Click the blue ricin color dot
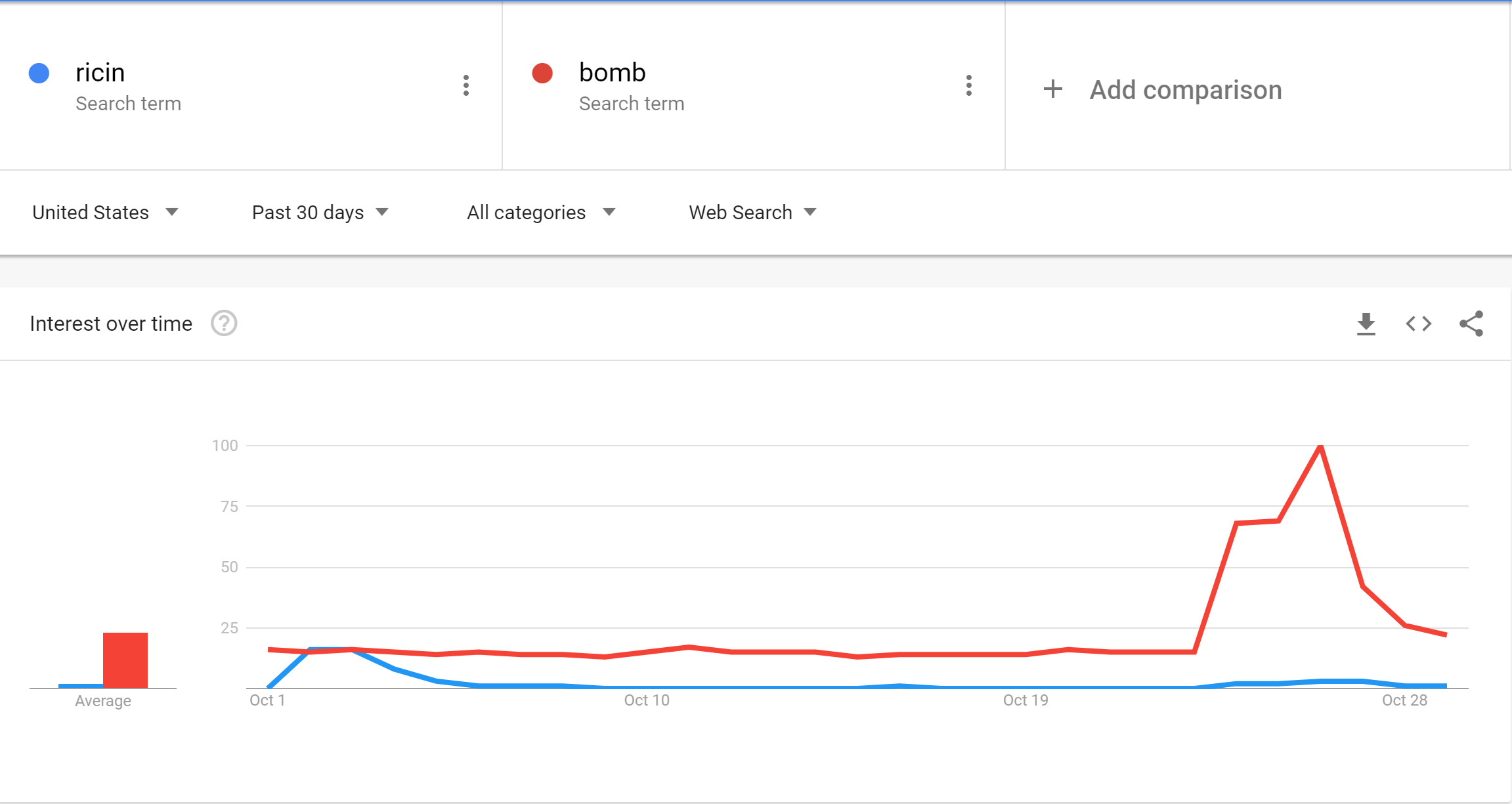Viewport: 1512px width, 804px height. tap(39, 73)
